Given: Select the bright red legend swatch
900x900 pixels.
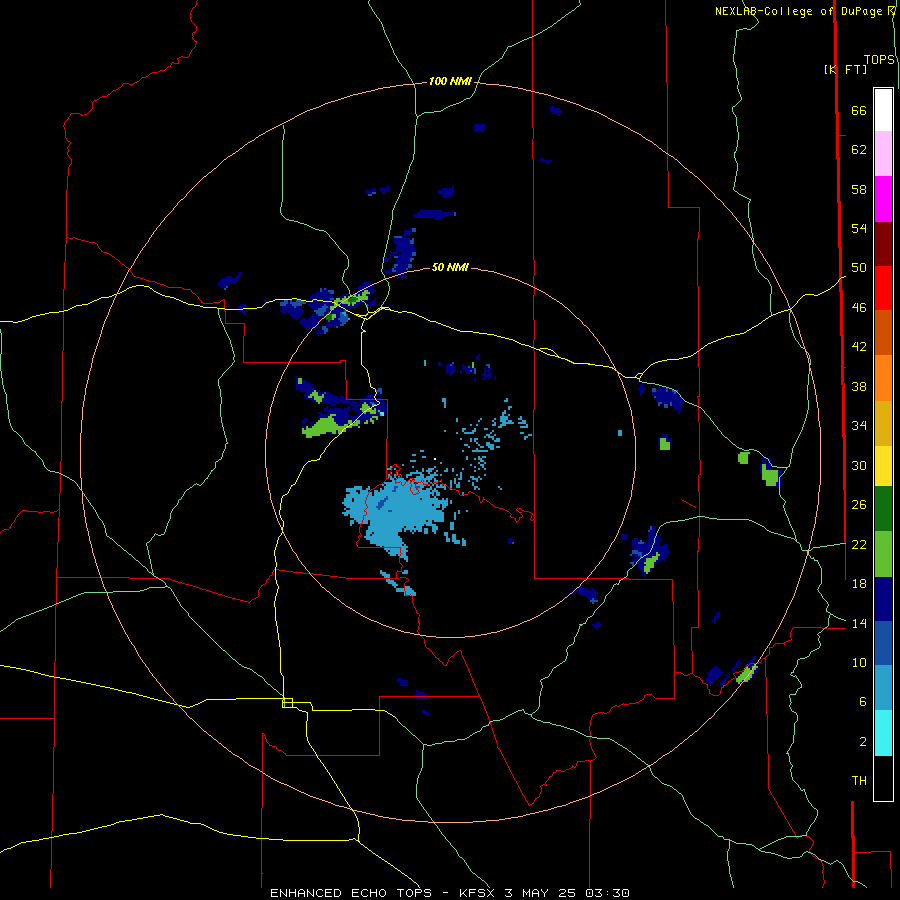Looking at the screenshot, I should (883, 288).
